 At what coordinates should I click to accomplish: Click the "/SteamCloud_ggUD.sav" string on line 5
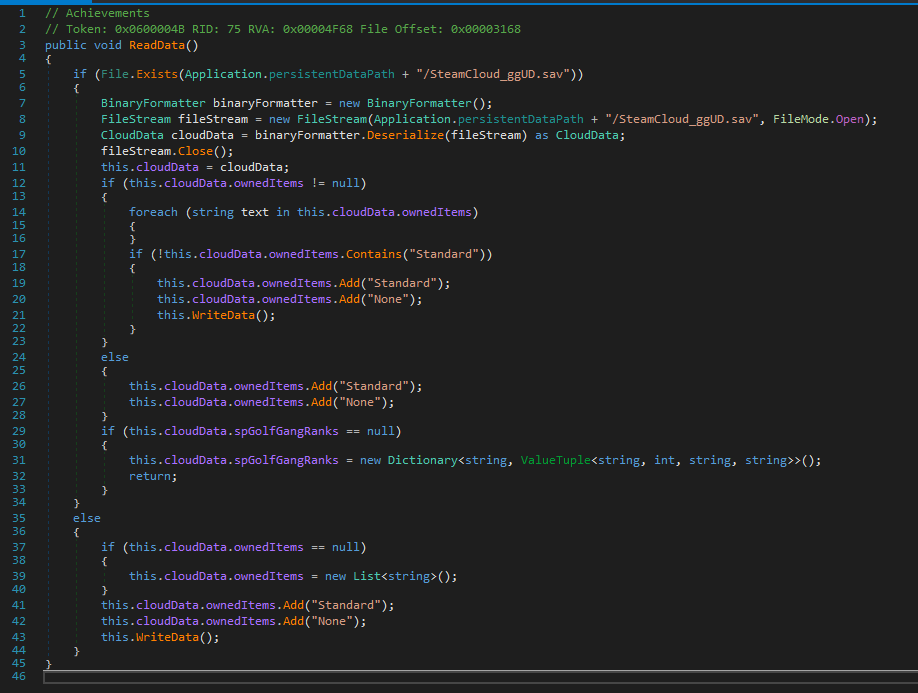(492, 74)
